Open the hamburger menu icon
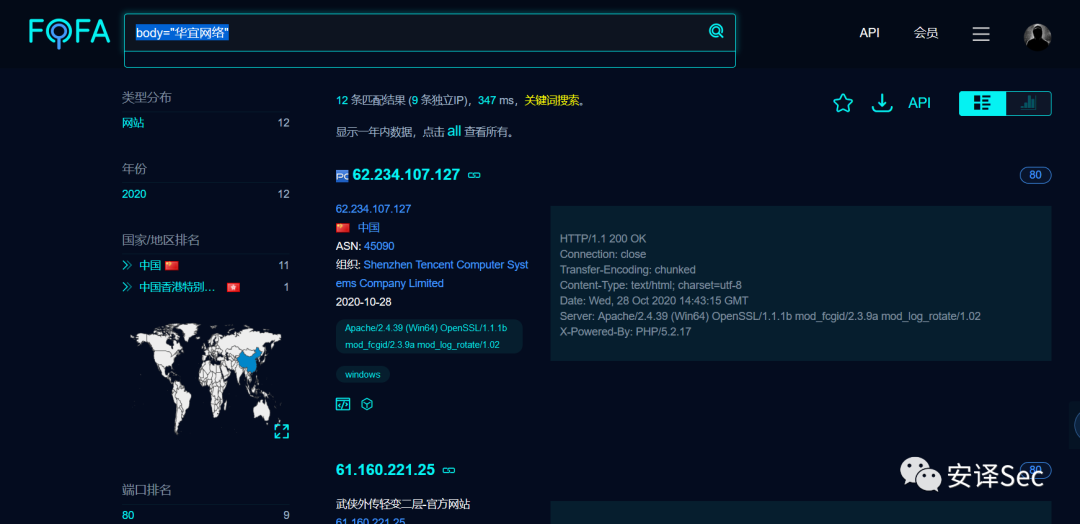 (981, 34)
